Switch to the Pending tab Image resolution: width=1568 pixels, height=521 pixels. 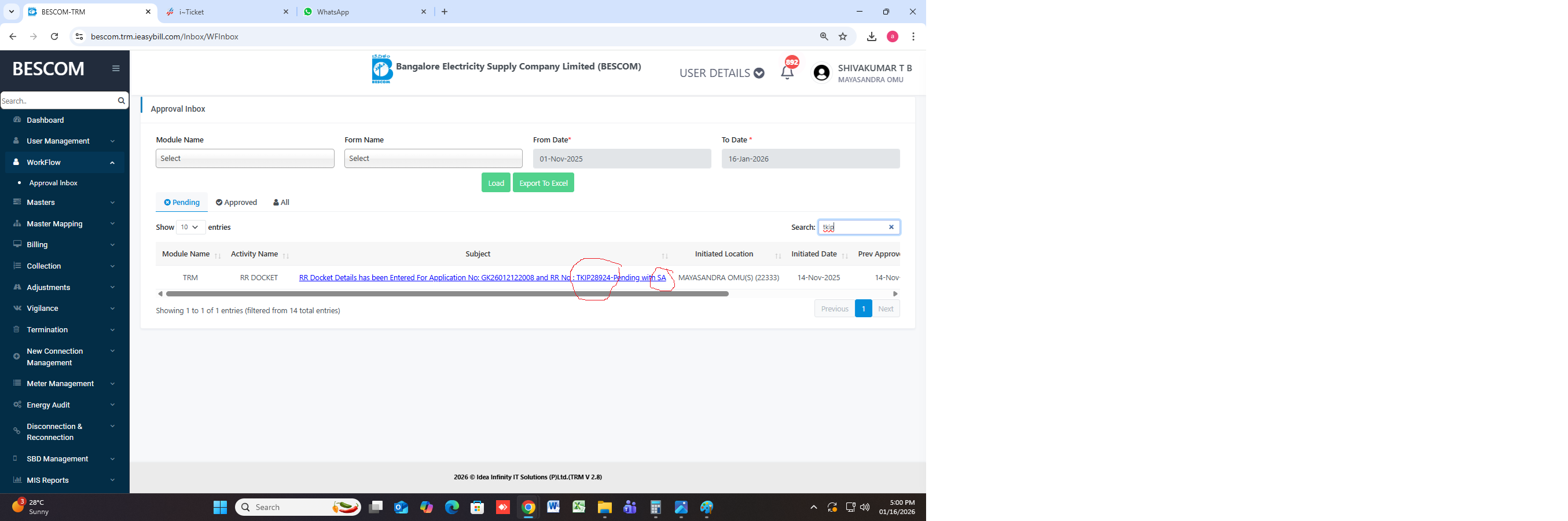181,202
